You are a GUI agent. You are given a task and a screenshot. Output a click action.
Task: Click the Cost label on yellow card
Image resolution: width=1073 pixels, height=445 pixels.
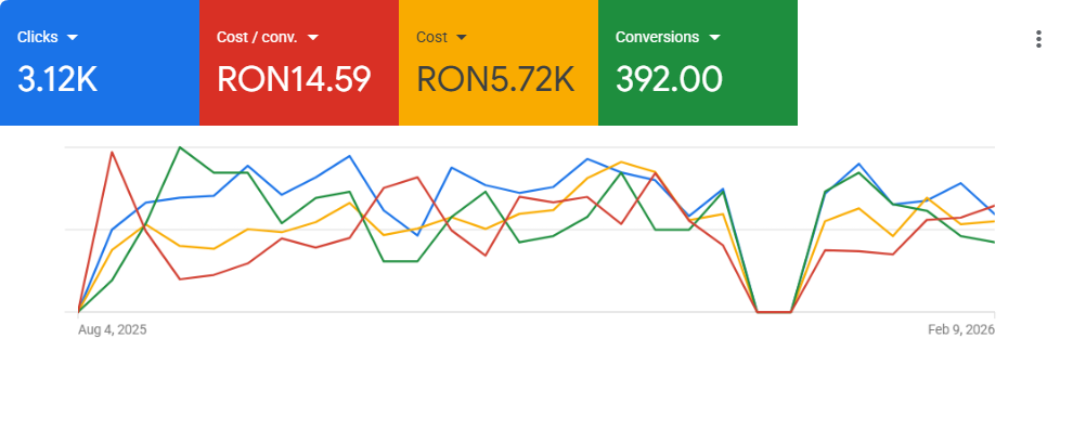click(432, 37)
